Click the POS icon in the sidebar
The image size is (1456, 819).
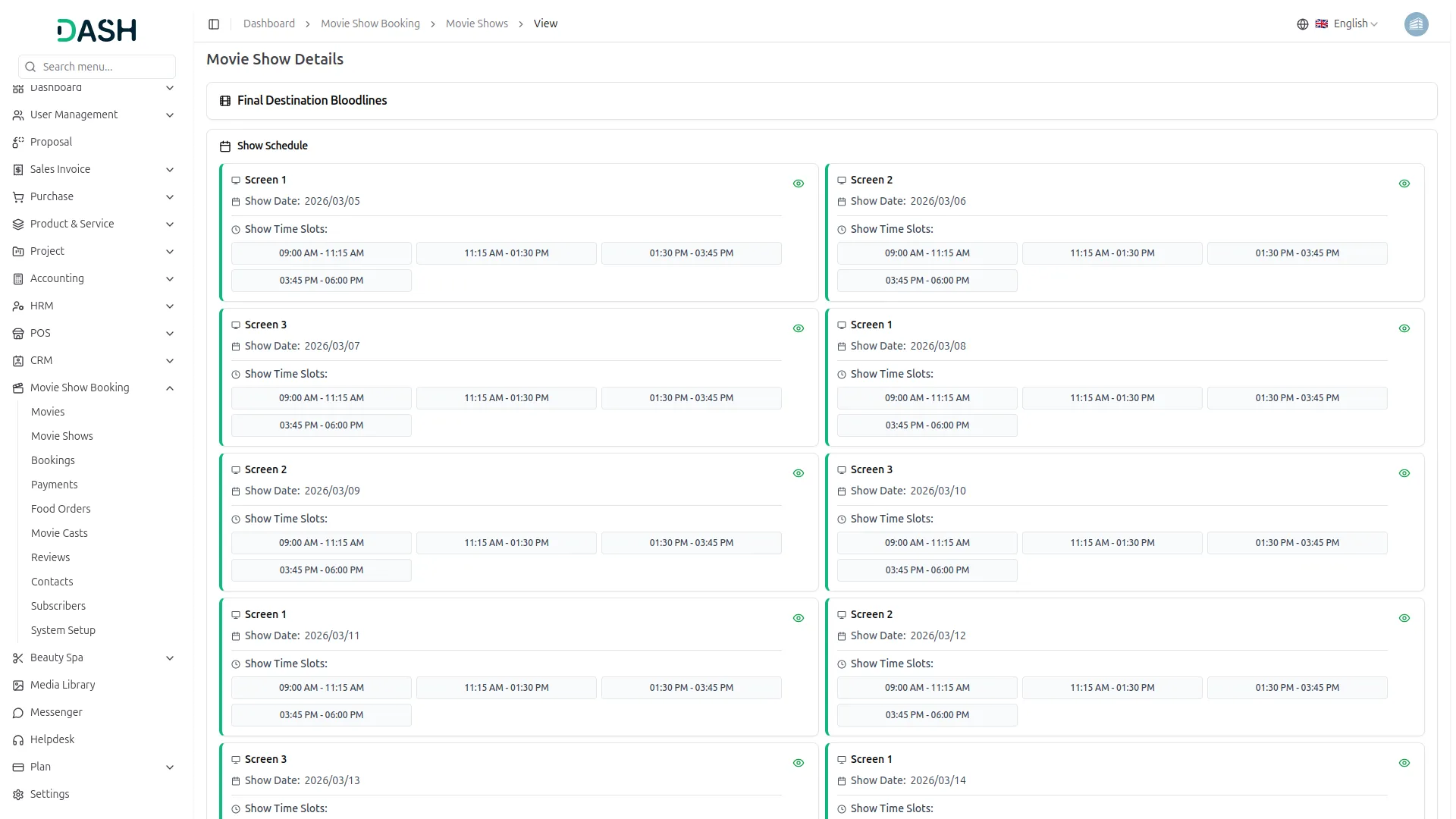tap(17, 333)
